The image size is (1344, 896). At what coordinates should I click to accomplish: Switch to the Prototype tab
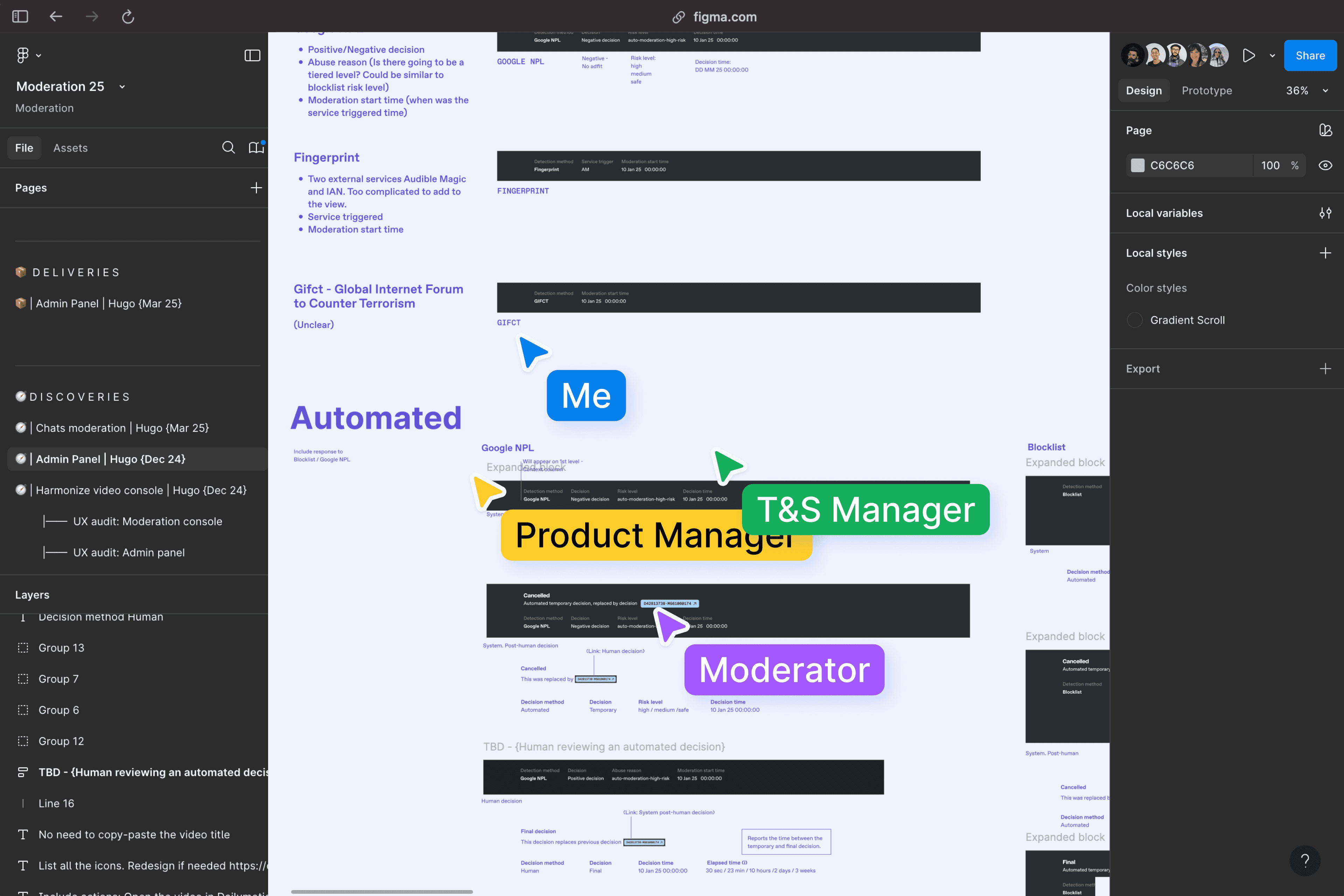[x=1206, y=90]
